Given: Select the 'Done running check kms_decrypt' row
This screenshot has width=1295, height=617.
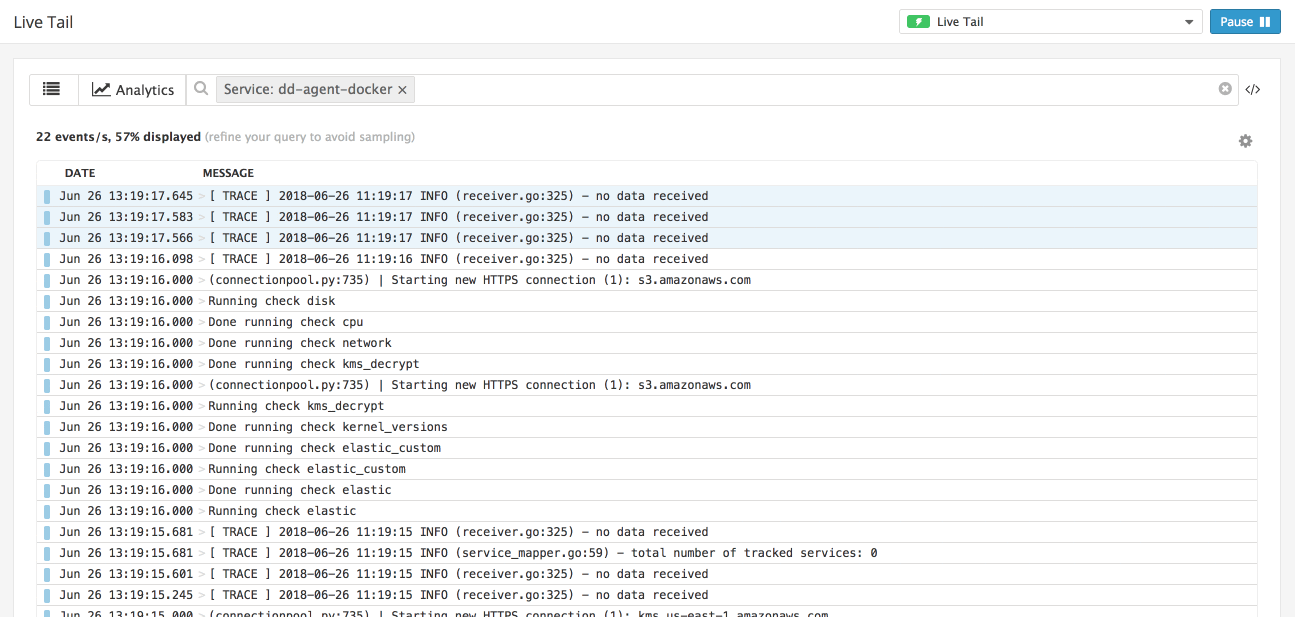Looking at the screenshot, I should click(647, 364).
